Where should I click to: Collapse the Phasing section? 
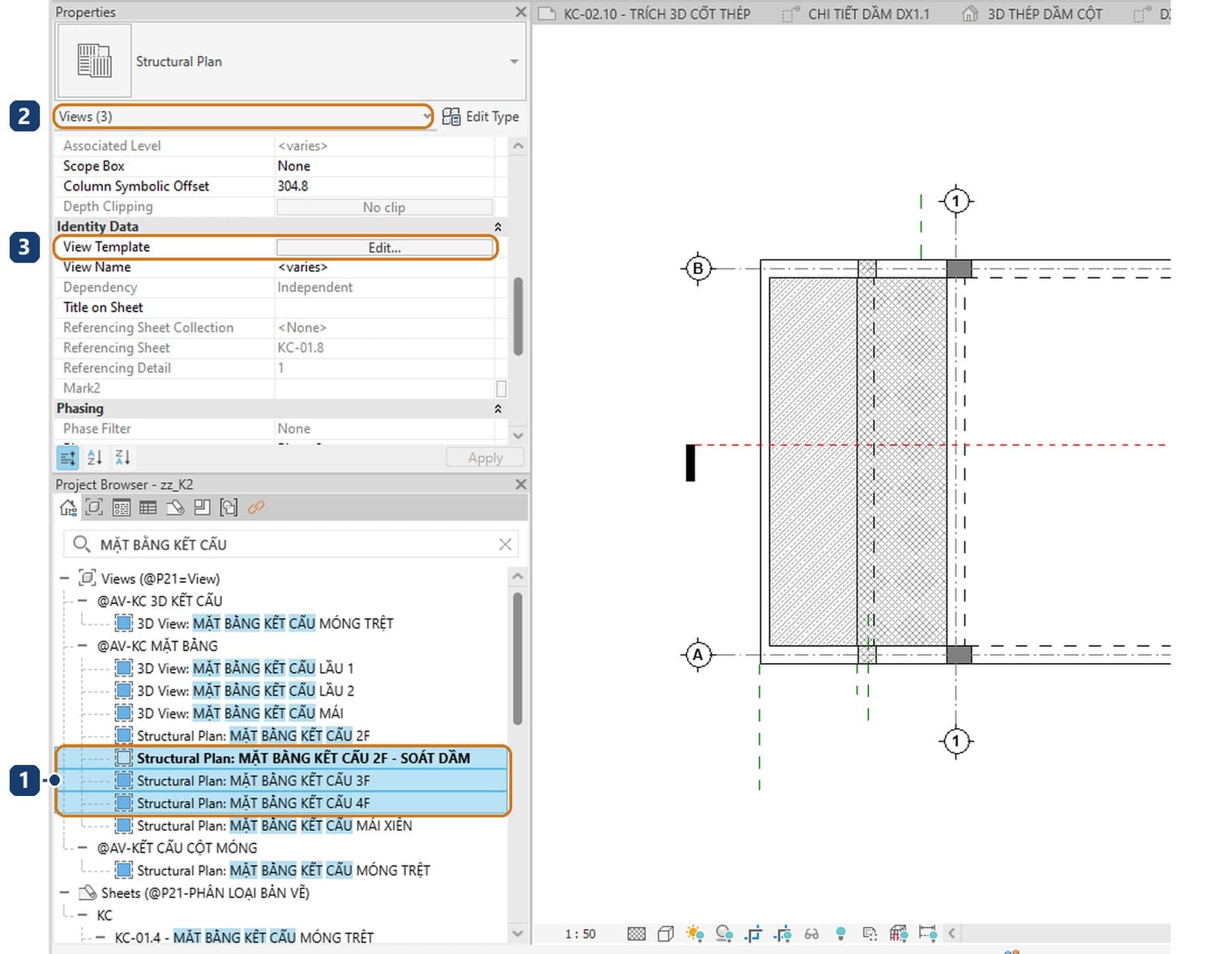(x=498, y=409)
